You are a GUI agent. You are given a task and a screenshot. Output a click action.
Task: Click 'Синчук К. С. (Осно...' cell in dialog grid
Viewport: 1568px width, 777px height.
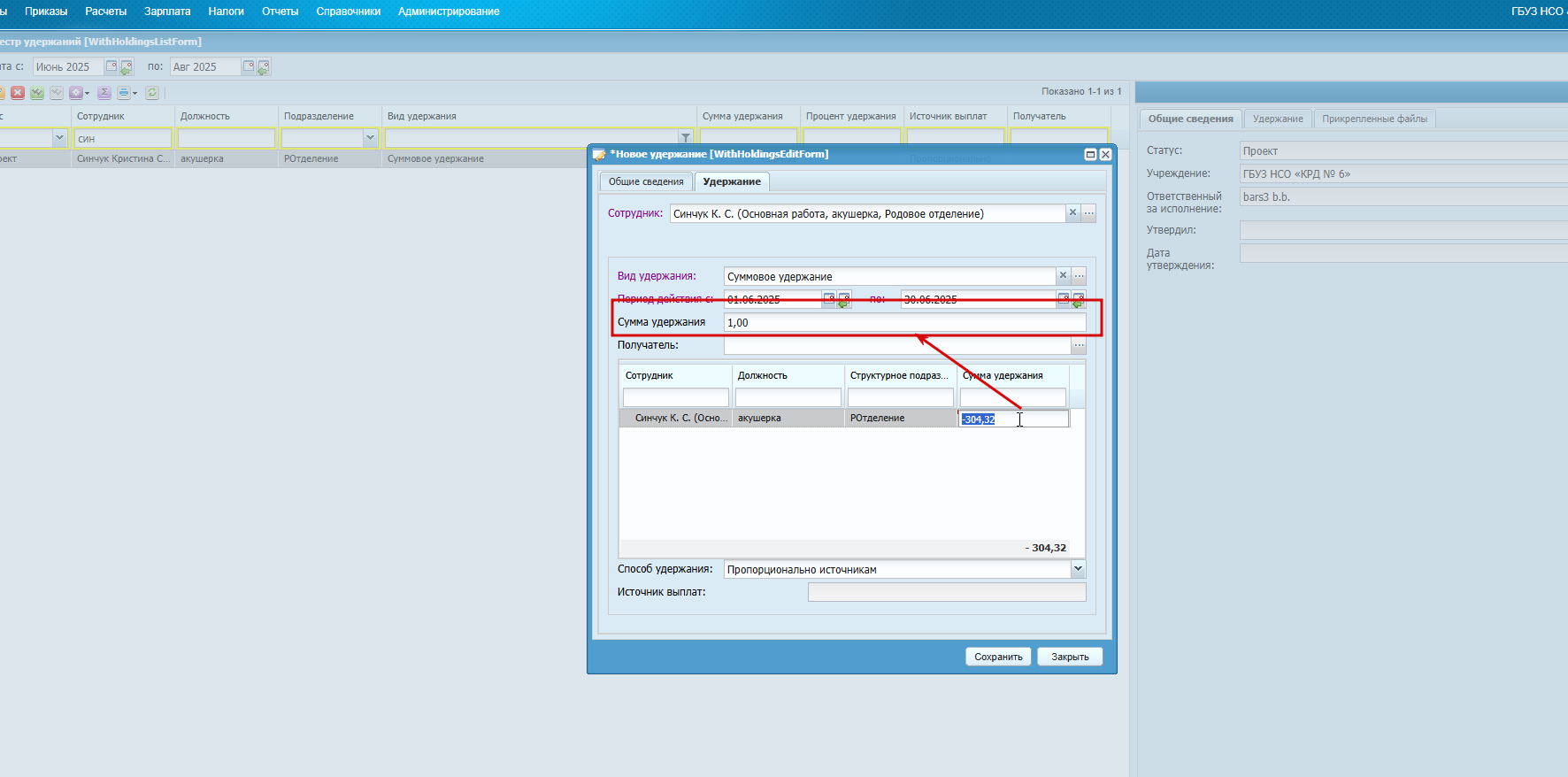(x=676, y=418)
